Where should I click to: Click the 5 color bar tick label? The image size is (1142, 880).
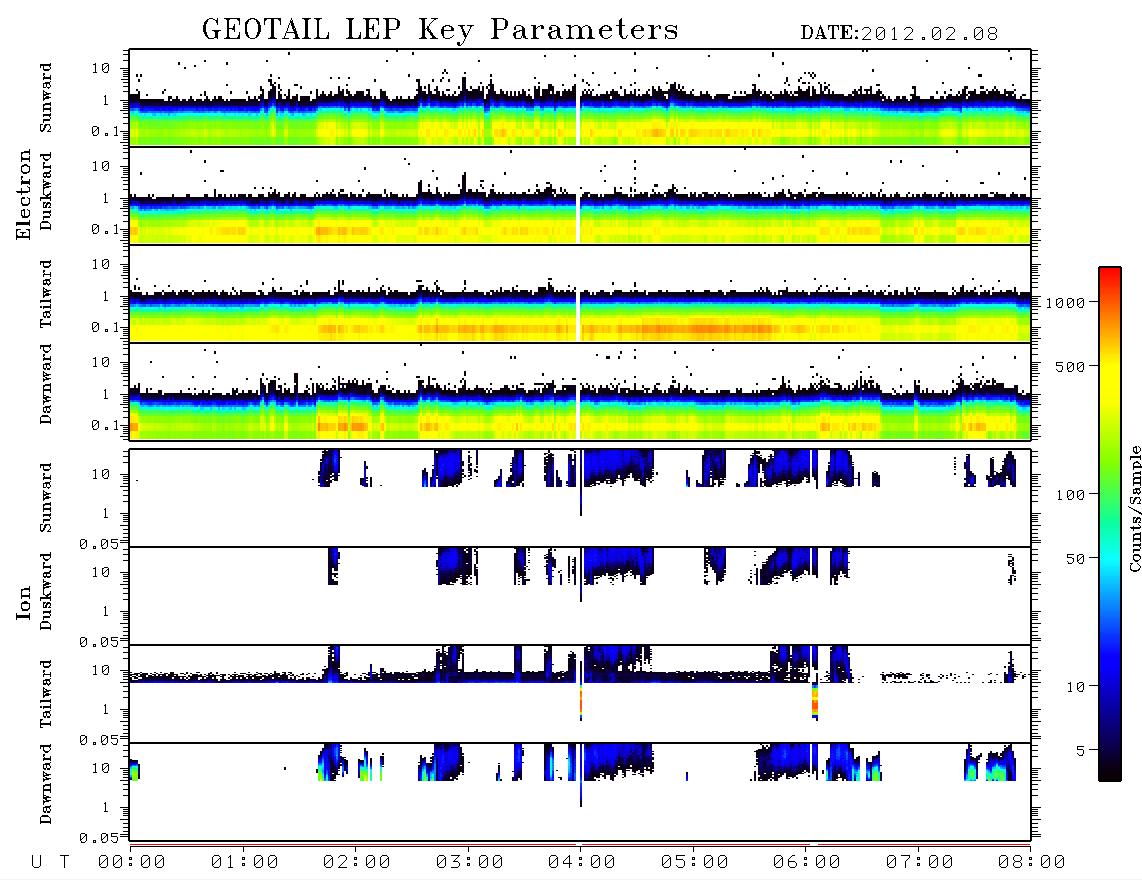point(1080,751)
